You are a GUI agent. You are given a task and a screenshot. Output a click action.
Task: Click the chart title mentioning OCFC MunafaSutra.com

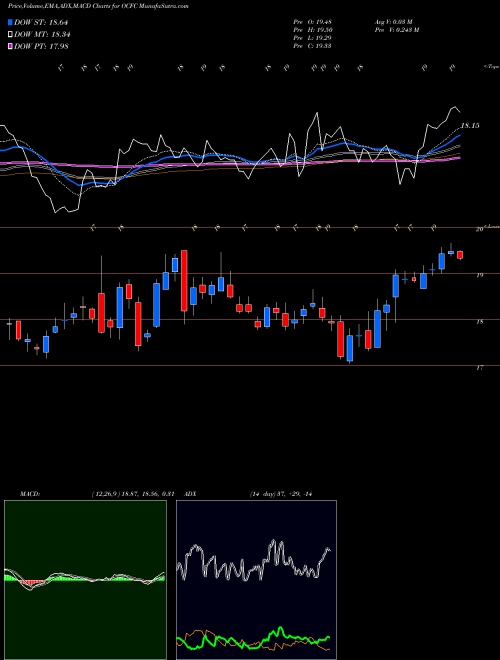pyautogui.click(x=98, y=6)
